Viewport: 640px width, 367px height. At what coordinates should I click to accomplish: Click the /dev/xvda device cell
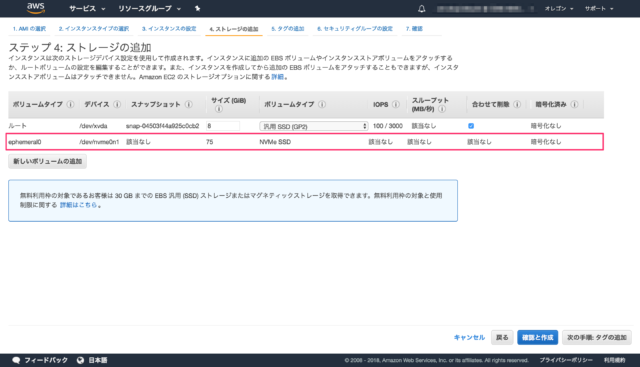[x=93, y=126]
